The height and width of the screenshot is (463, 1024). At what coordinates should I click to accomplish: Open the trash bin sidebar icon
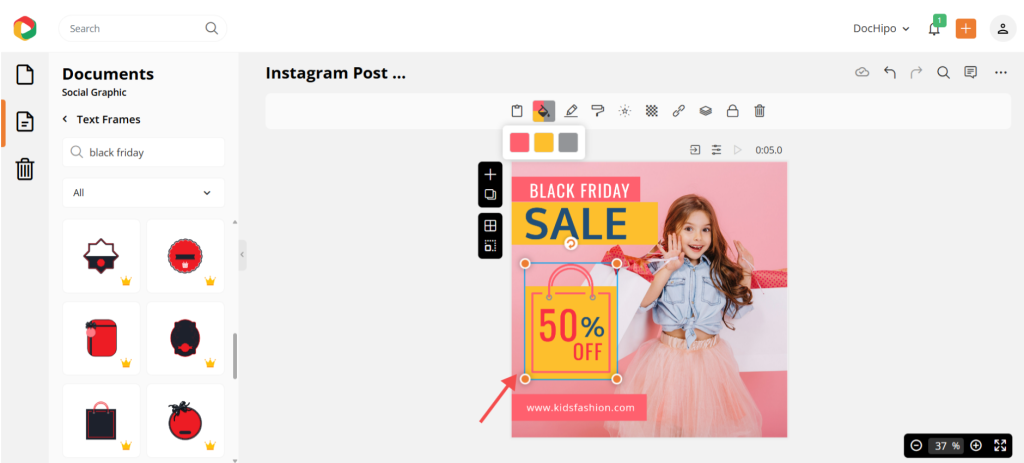pos(25,169)
